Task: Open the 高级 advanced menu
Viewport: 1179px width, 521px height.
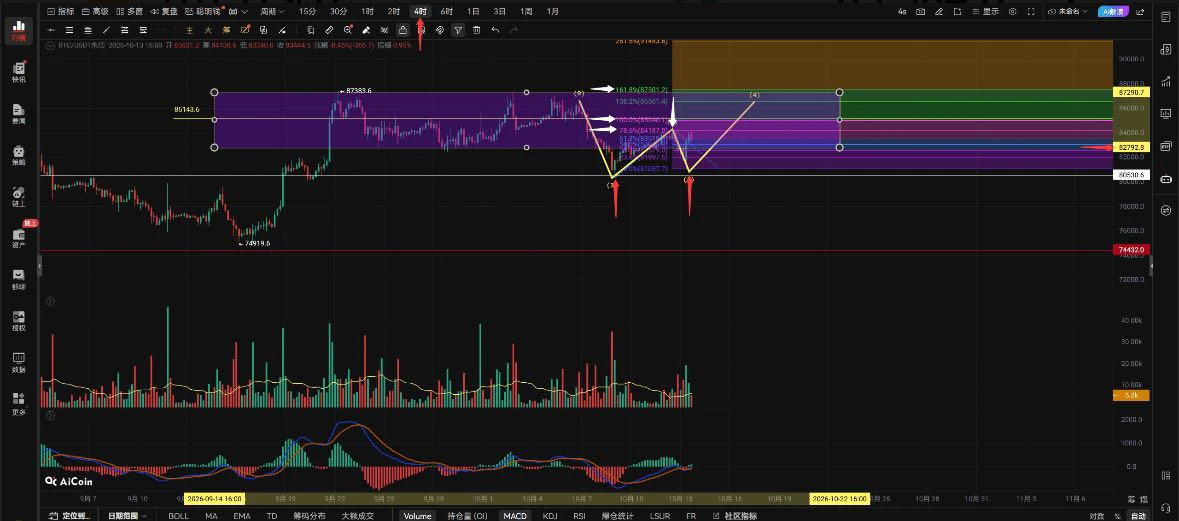Action: click(x=95, y=11)
